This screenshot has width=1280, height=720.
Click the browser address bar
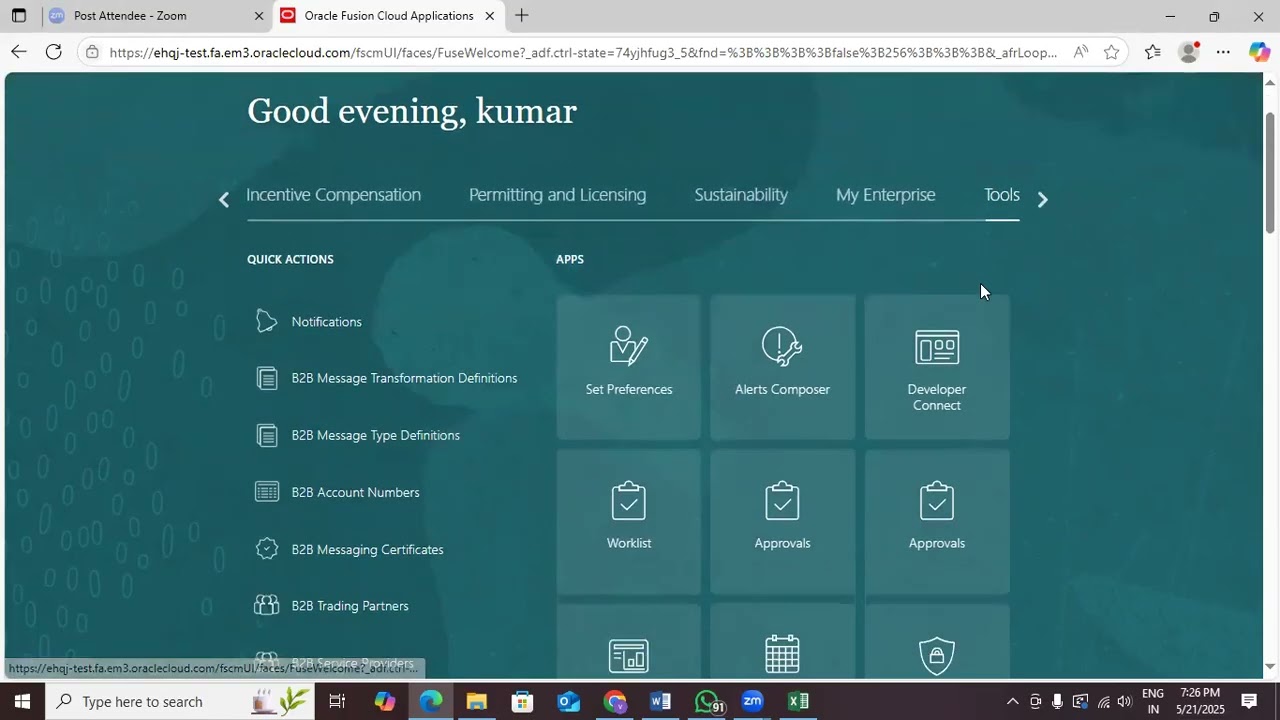click(583, 52)
